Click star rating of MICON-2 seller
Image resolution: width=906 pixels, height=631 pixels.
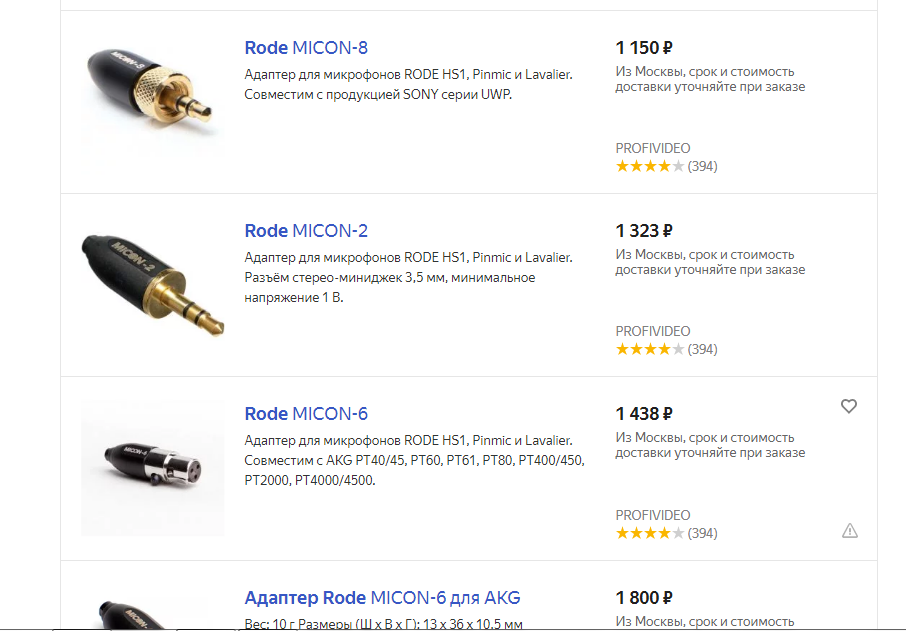pyautogui.click(x=650, y=350)
